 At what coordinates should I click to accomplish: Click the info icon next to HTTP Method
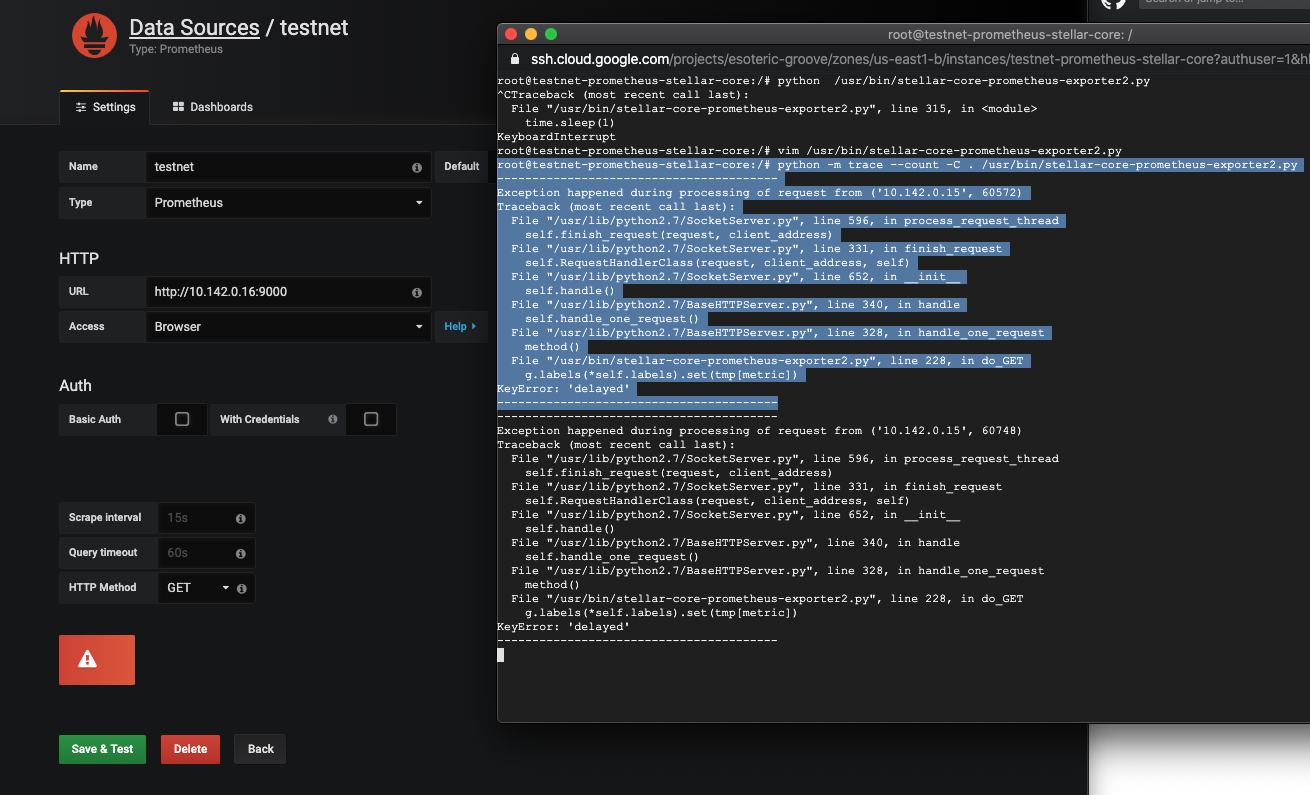click(240, 588)
